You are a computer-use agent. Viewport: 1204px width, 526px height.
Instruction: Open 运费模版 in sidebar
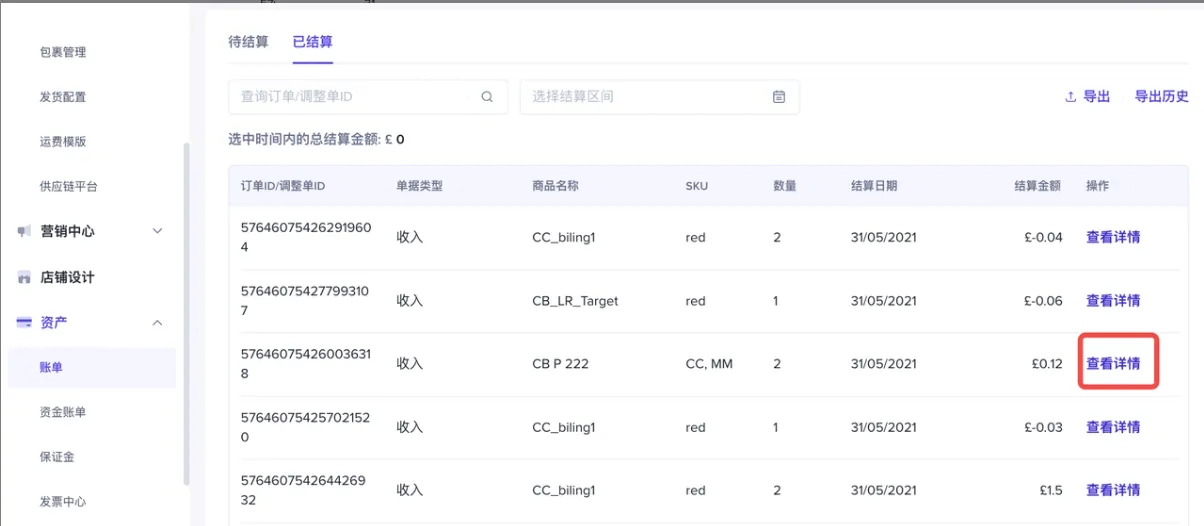click(63, 141)
